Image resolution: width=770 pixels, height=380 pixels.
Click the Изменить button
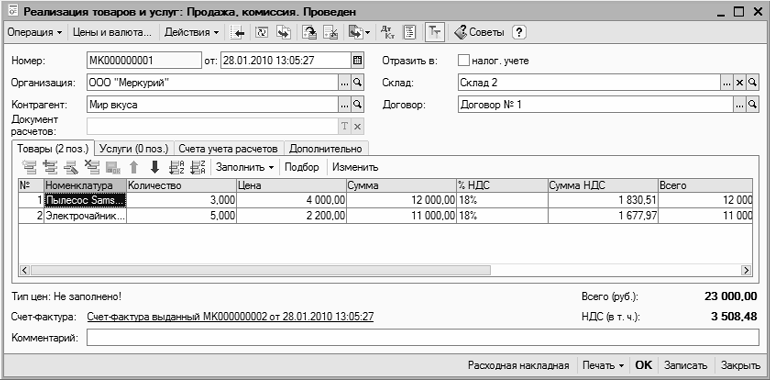(x=355, y=167)
